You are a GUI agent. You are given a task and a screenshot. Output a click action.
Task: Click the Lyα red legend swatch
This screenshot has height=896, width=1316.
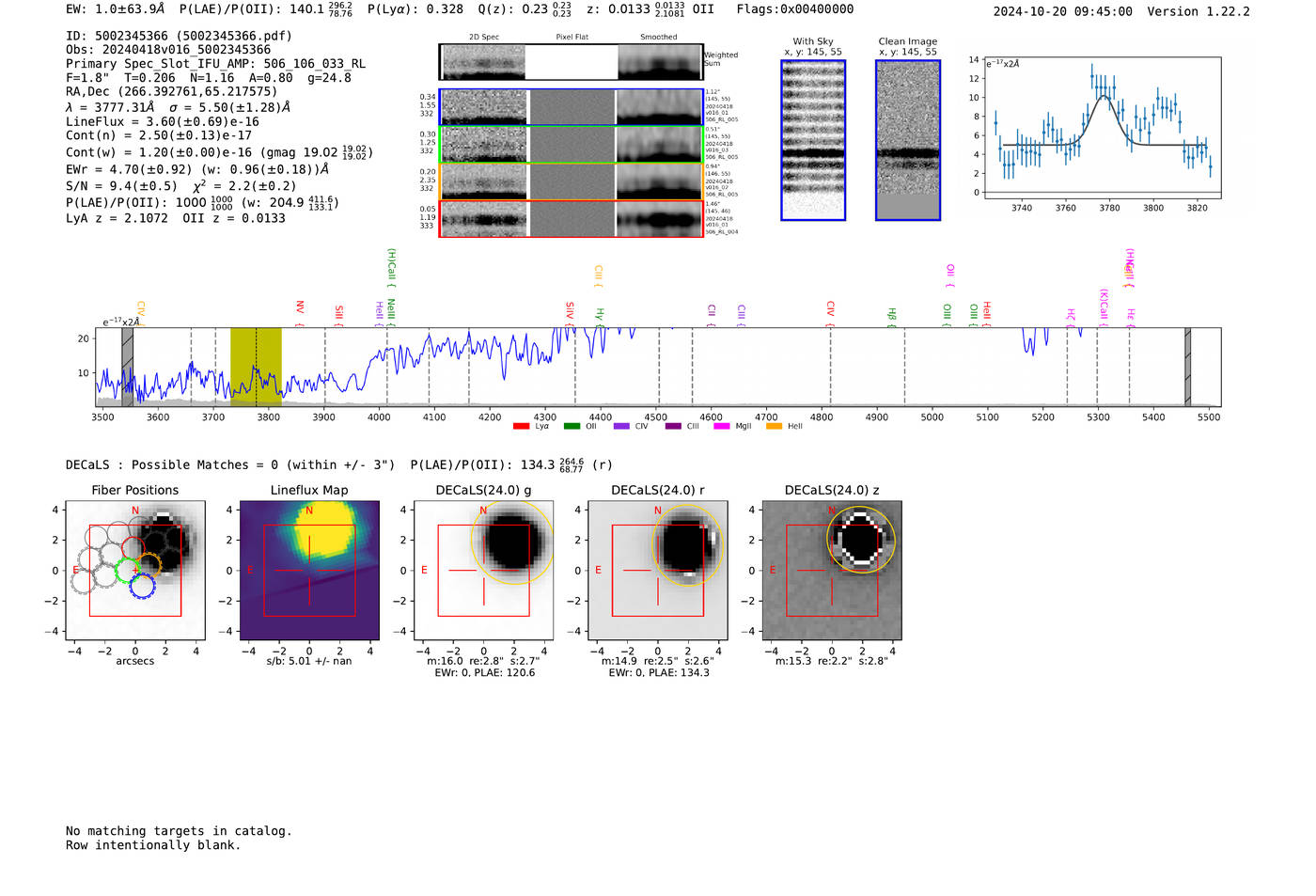(x=521, y=426)
